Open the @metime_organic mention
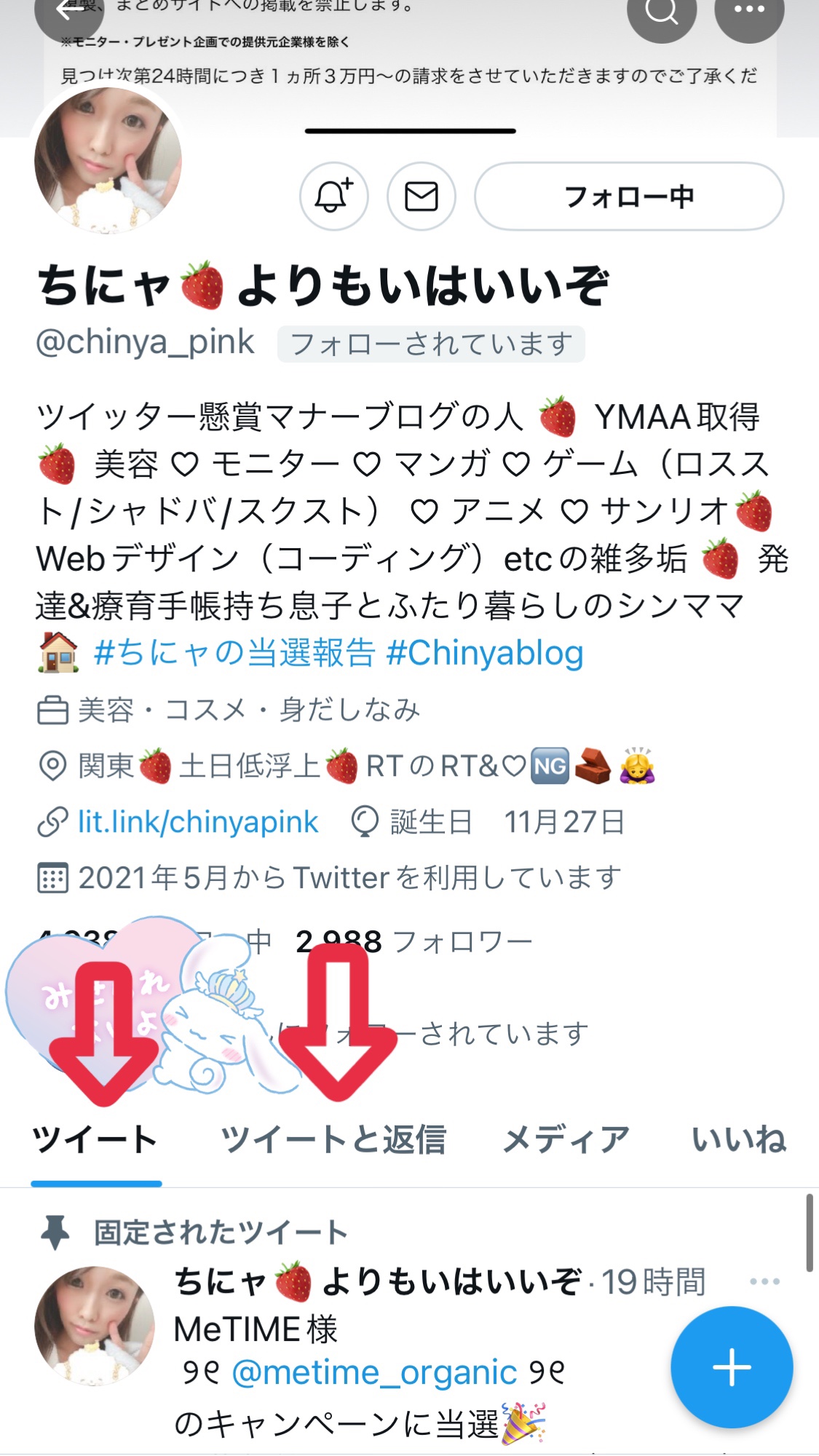The height and width of the screenshot is (1456, 819). (x=374, y=1373)
